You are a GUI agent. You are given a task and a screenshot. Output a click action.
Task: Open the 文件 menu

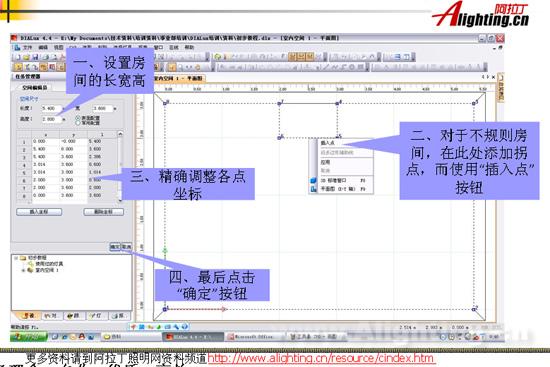(27, 47)
